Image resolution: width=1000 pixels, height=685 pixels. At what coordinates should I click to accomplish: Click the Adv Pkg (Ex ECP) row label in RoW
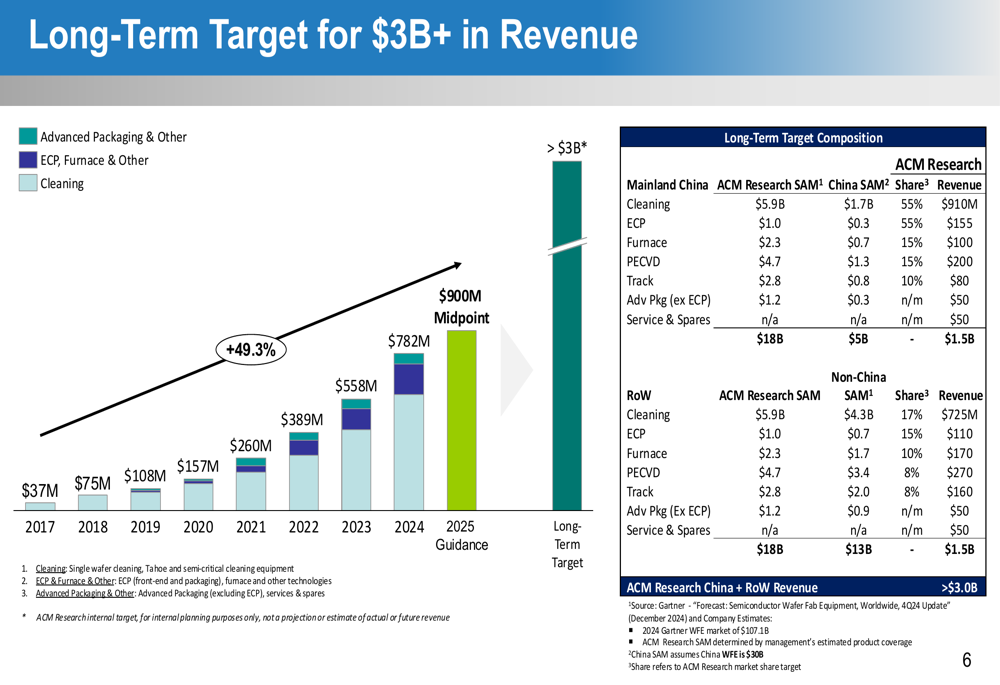click(x=668, y=511)
